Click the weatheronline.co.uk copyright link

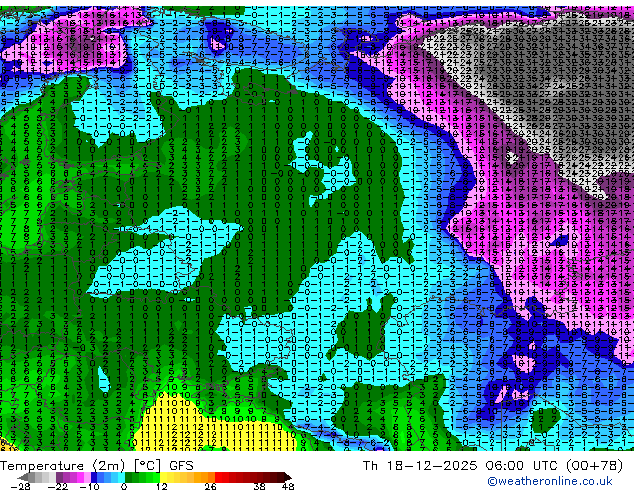550,481
